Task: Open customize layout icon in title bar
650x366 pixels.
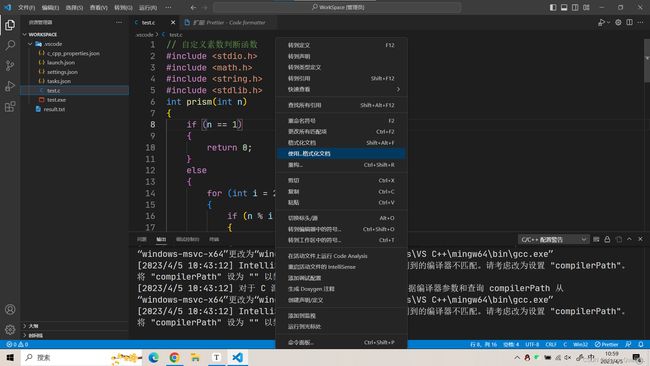Action: 586,7
